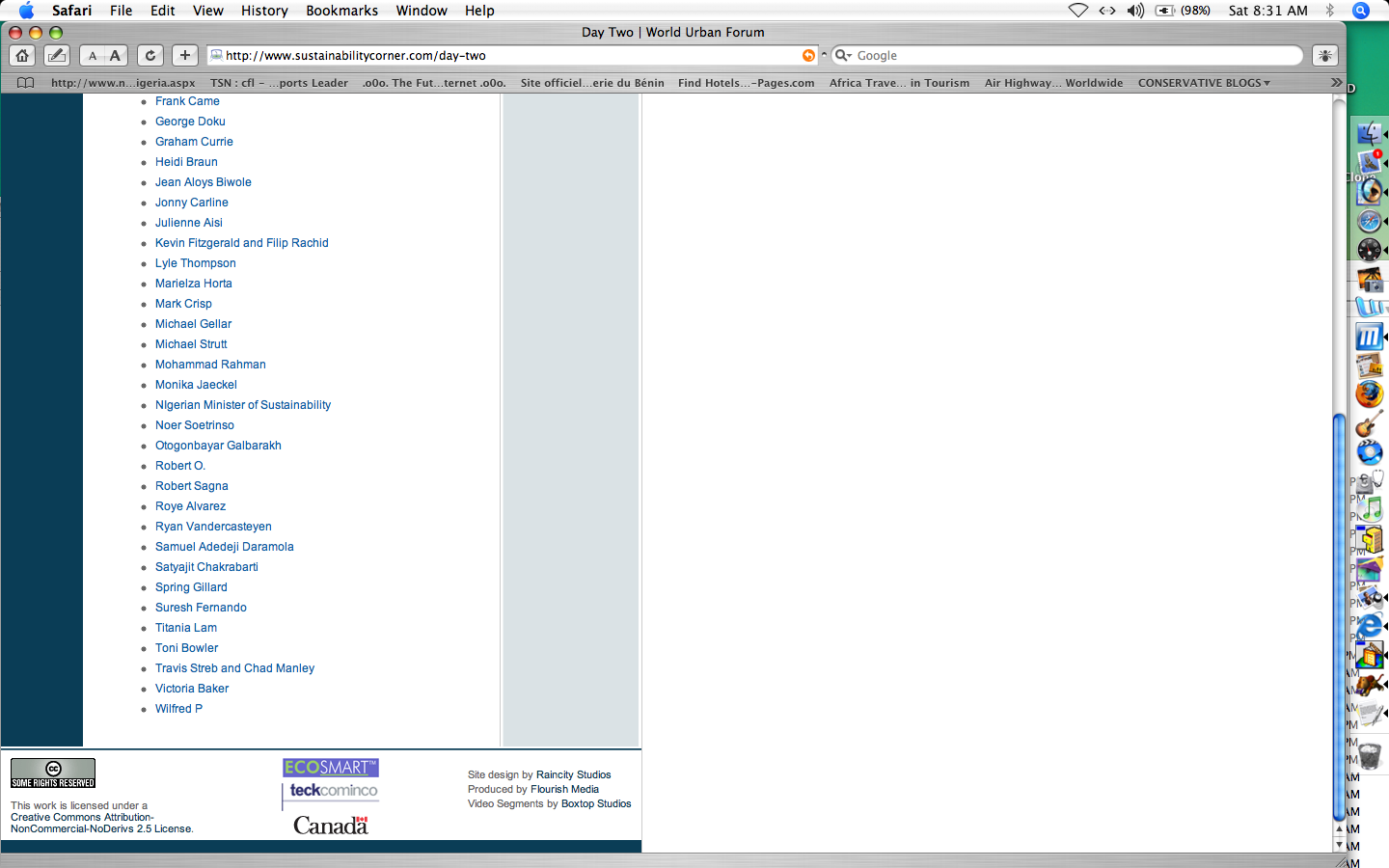Open the Otogonbayar Galbarakh link
The width and height of the screenshot is (1389, 868).
(218, 446)
